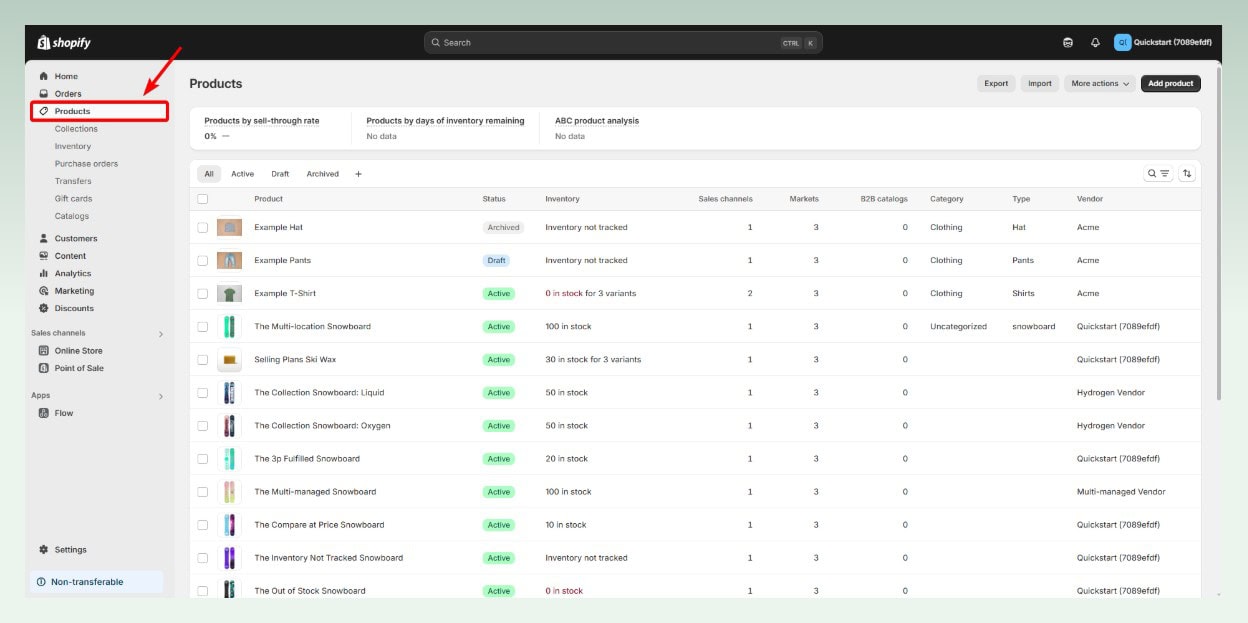Click the Analytics chart icon in the sidebar
This screenshot has height=623, width=1248.
click(43, 273)
